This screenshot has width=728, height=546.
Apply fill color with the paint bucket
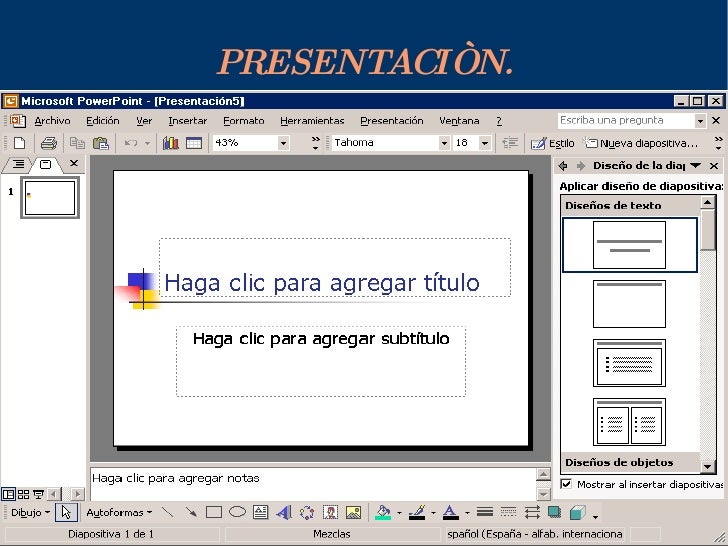[383, 512]
